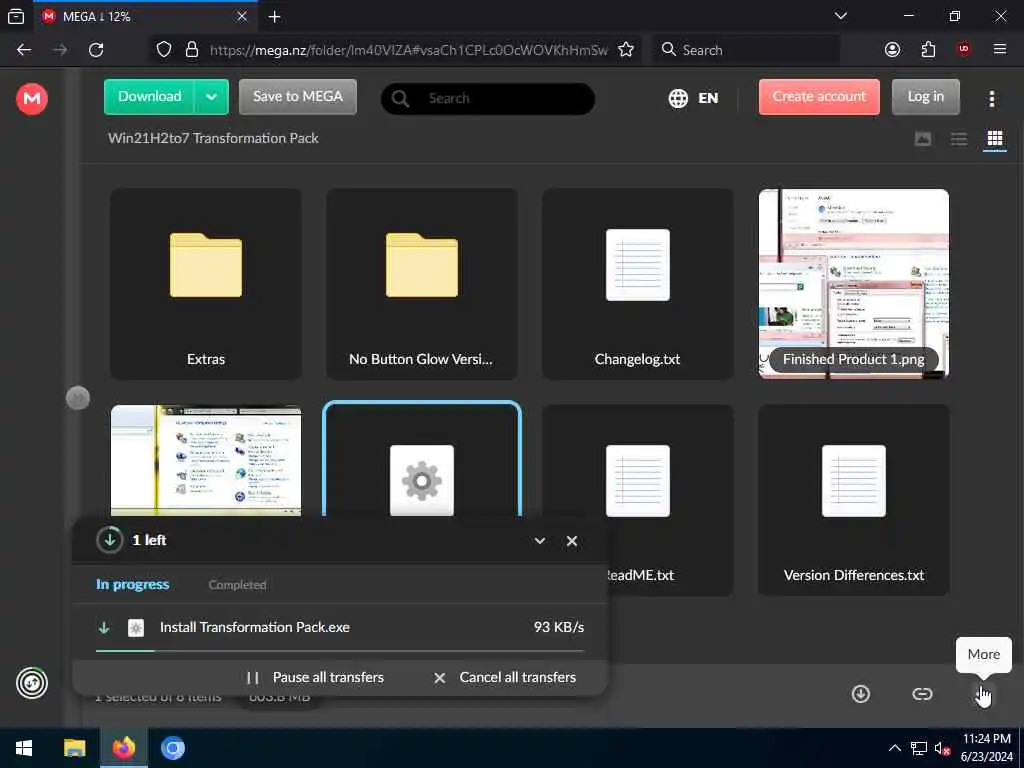Click the tracking protection shield icon
1024x768 pixels.
(x=164, y=50)
